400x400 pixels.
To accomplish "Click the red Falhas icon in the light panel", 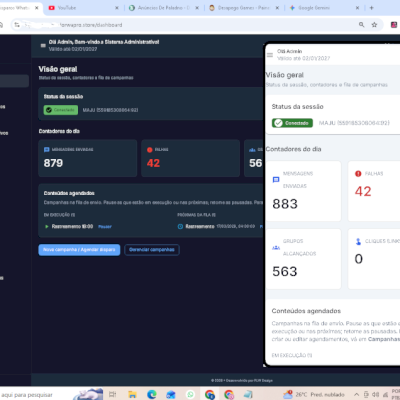I will coord(358,174).
